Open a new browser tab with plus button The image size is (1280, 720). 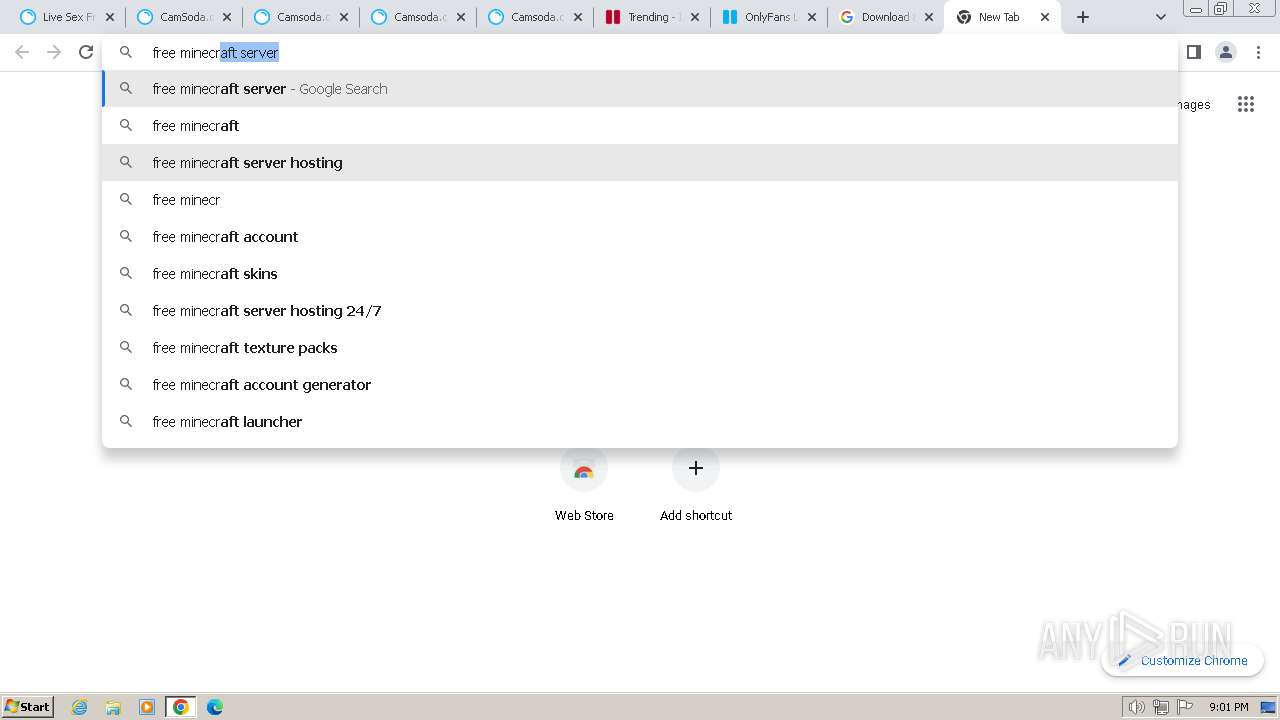pos(1083,17)
